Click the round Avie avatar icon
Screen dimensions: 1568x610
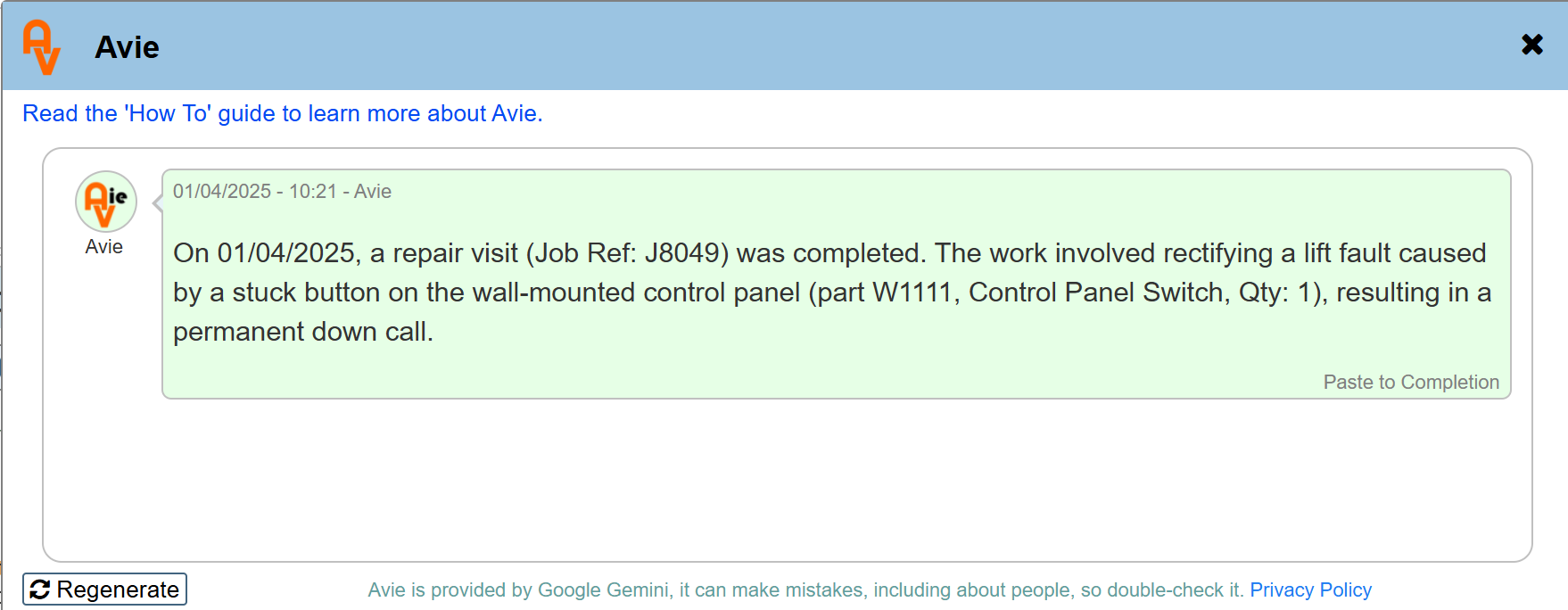click(105, 202)
